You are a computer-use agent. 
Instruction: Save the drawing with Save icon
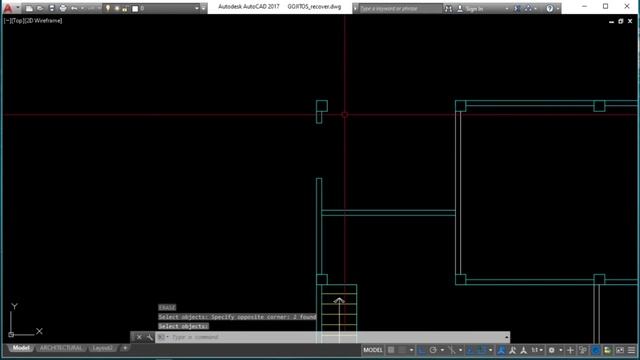[52, 8]
